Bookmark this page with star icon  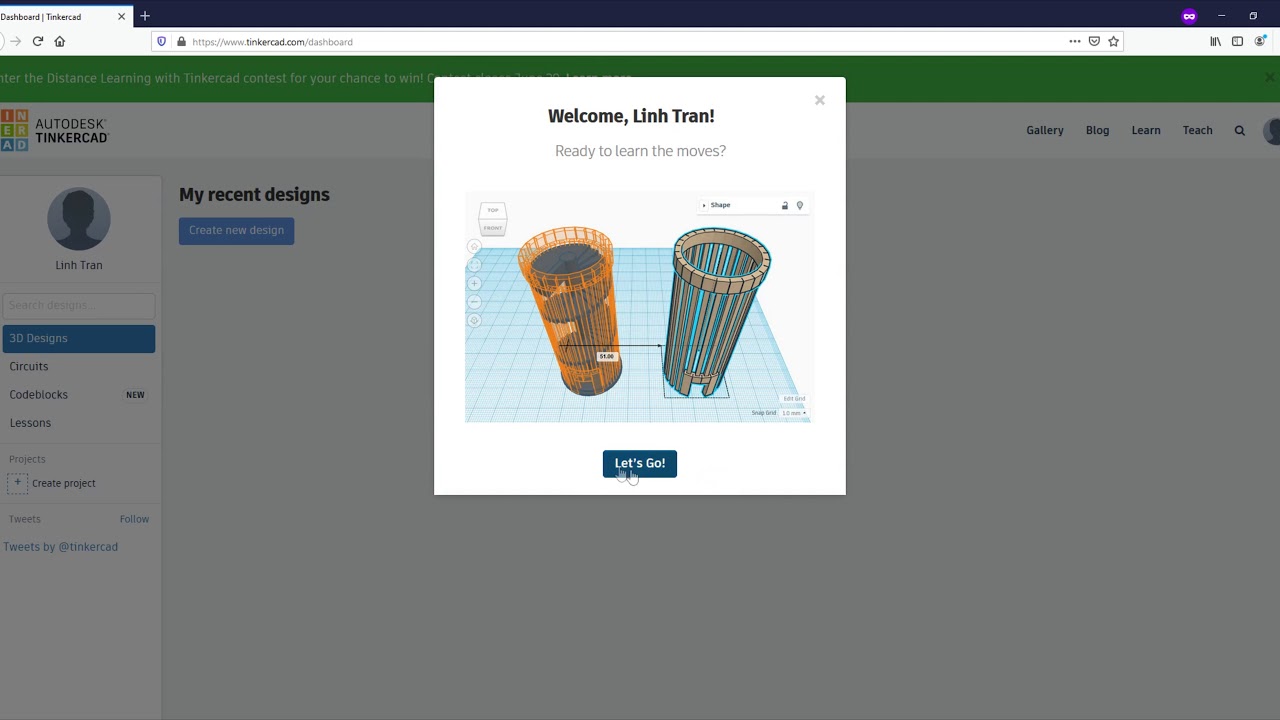(1113, 42)
